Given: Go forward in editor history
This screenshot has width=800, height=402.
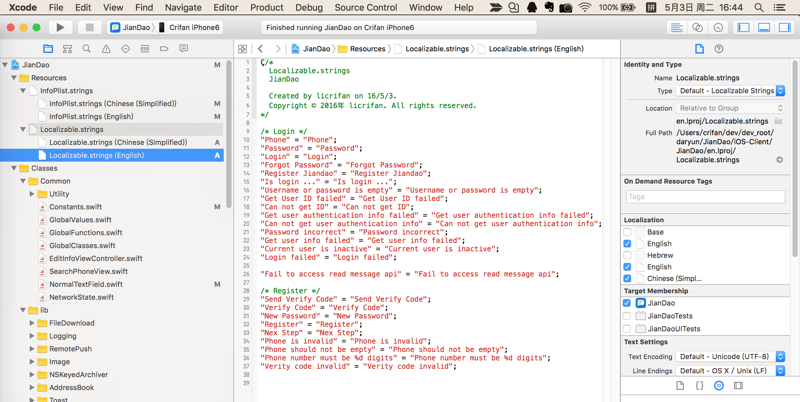Looking at the screenshot, I should tap(278, 49).
